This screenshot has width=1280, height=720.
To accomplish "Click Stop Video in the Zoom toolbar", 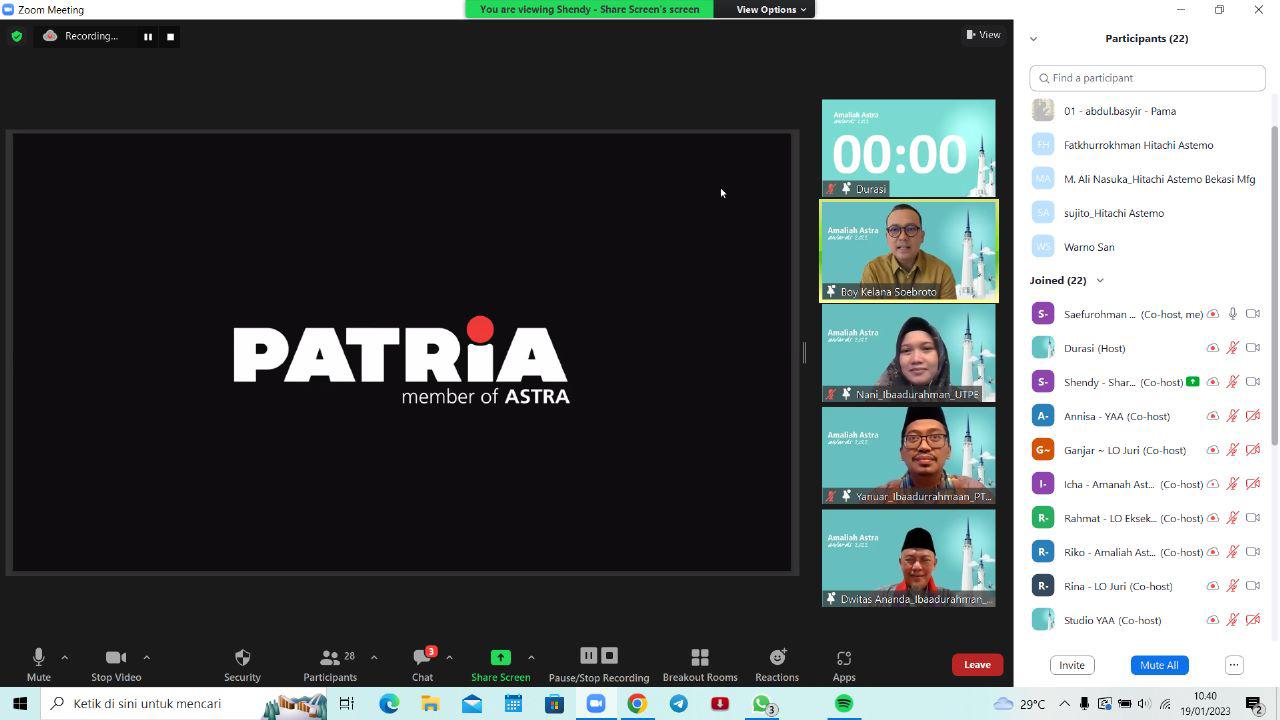I will point(115,657).
